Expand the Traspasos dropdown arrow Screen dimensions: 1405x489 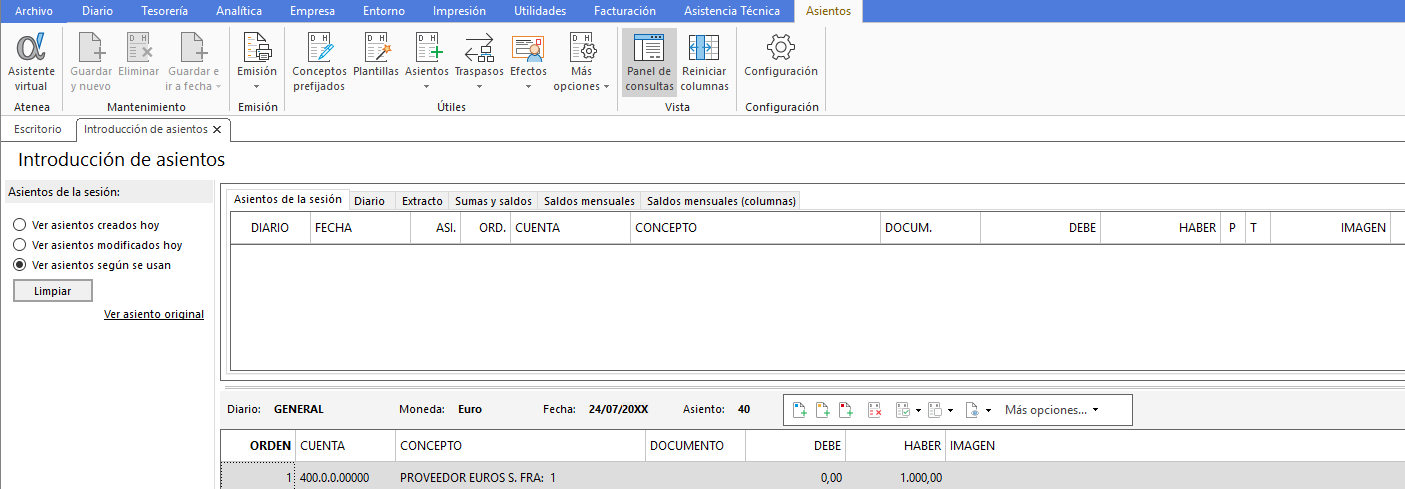479,87
